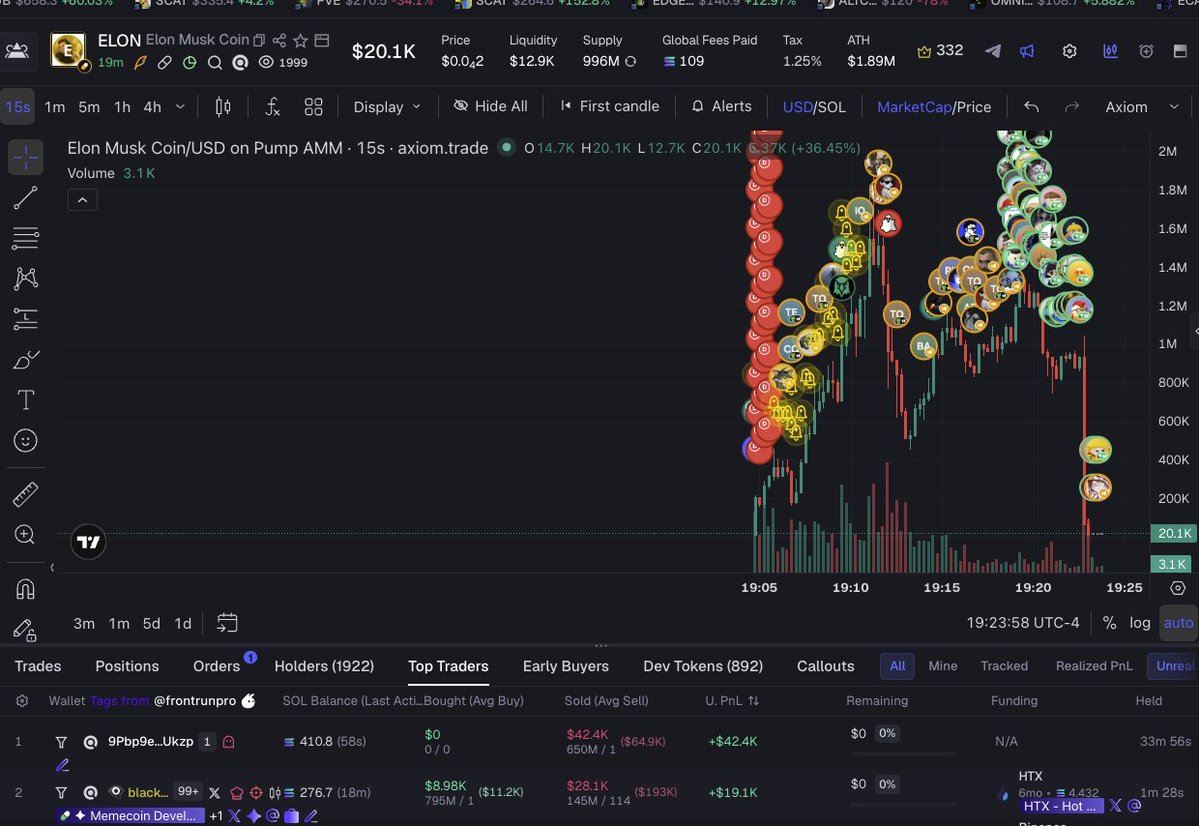Jump to First candle

[x=609, y=106]
